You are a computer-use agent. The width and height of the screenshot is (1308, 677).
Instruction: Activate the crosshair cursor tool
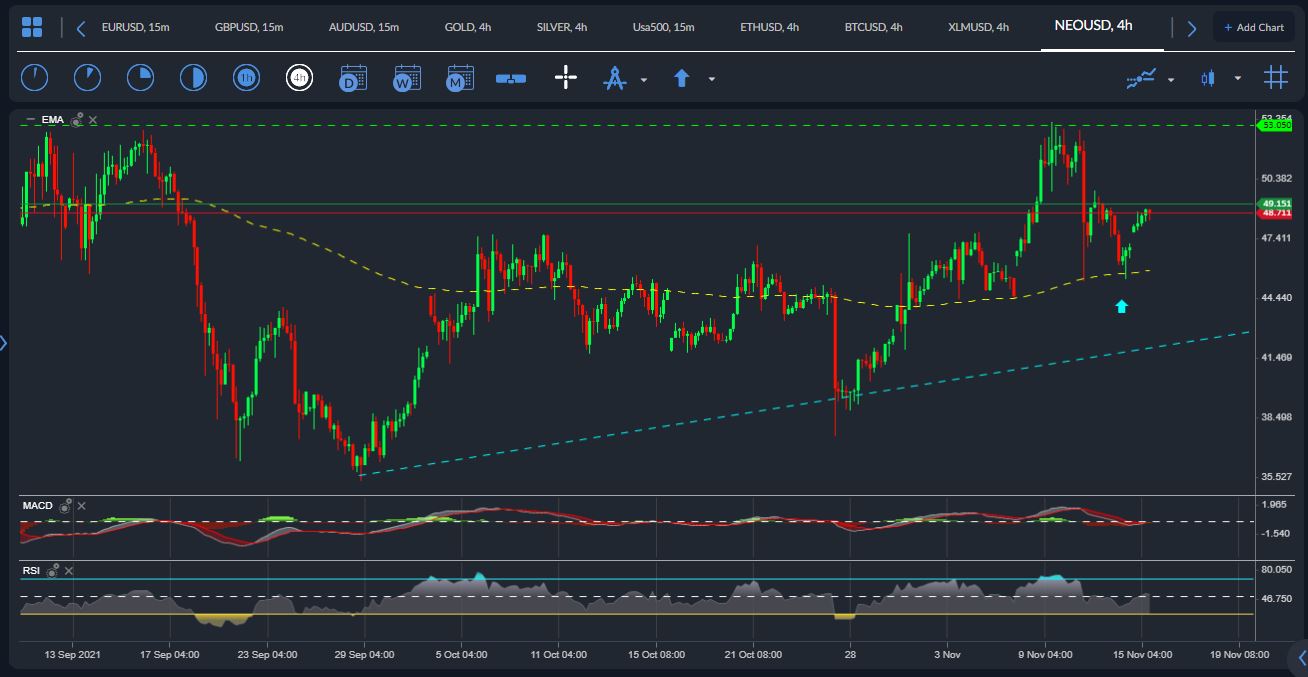pos(566,78)
